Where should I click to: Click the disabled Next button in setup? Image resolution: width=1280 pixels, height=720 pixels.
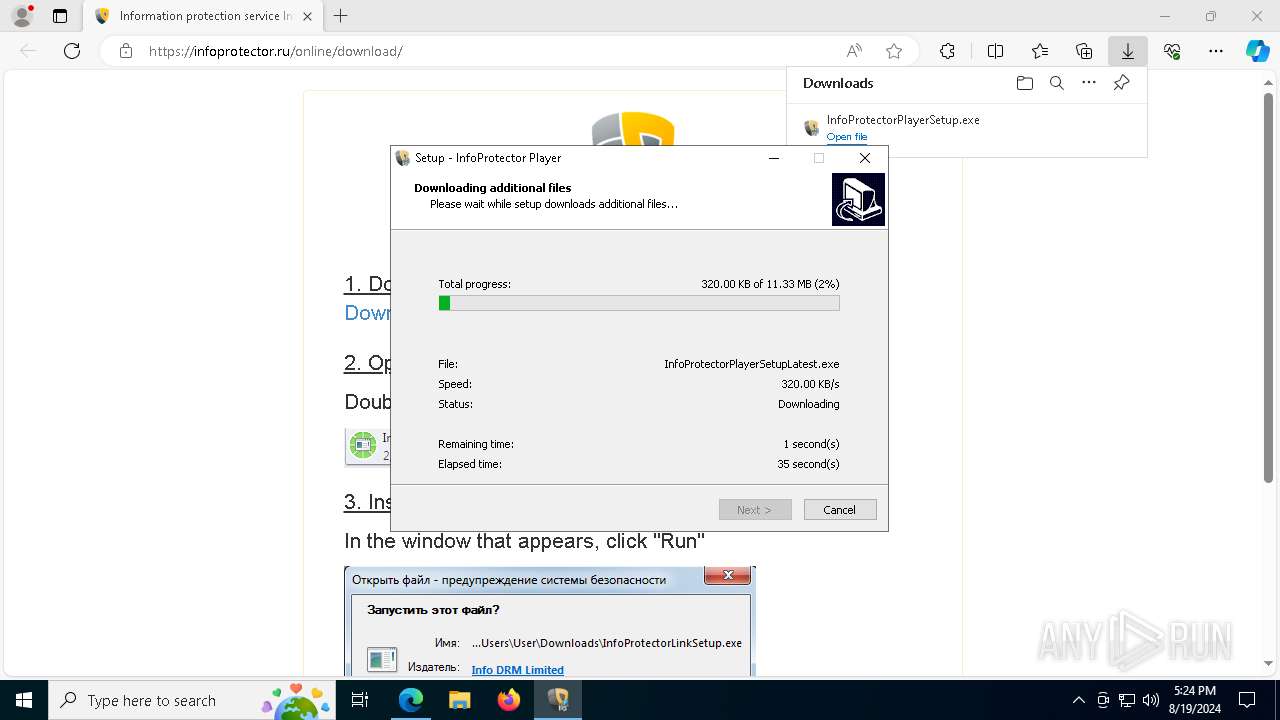(x=755, y=510)
